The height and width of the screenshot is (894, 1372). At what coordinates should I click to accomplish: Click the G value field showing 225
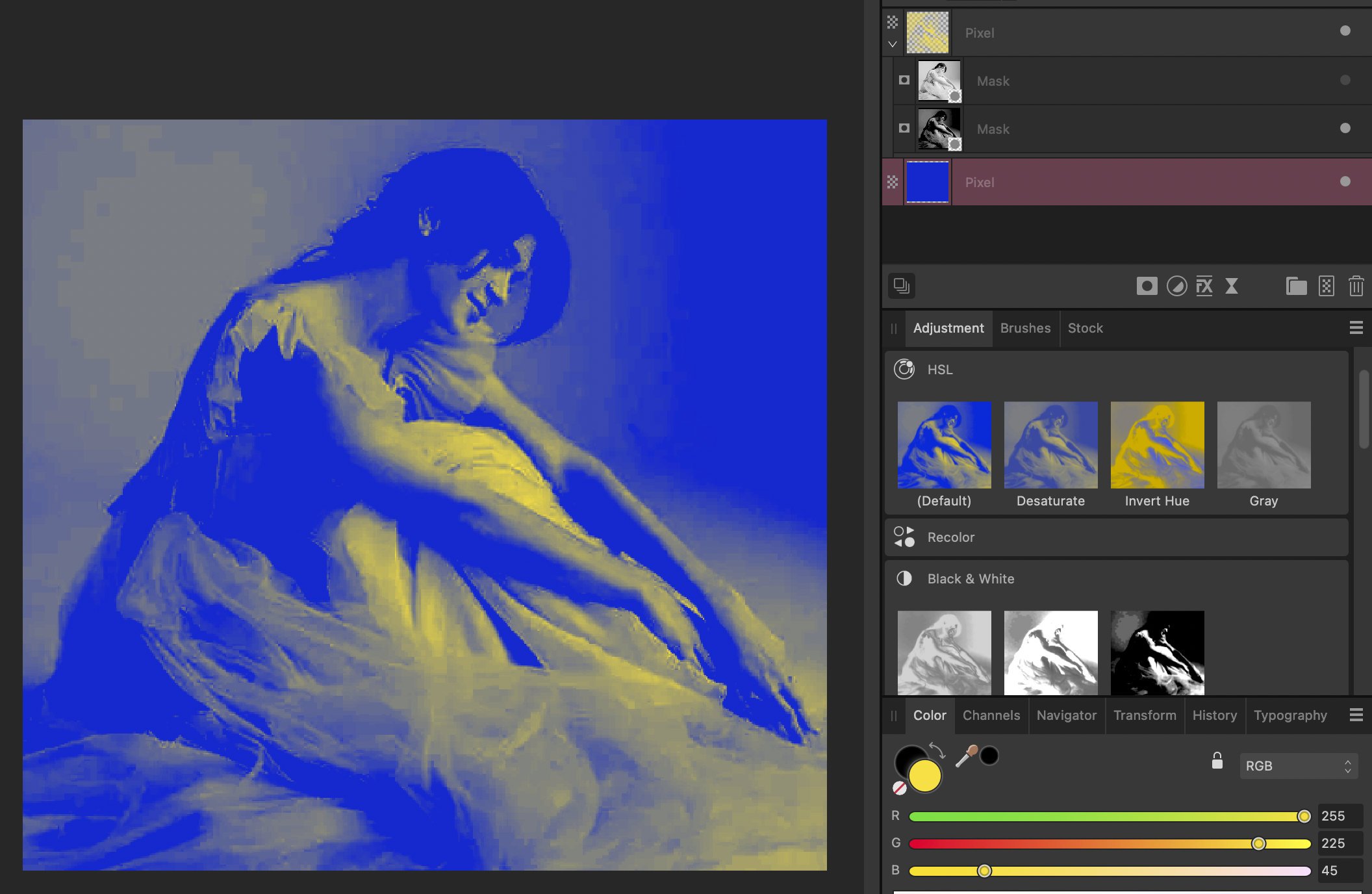point(1340,843)
